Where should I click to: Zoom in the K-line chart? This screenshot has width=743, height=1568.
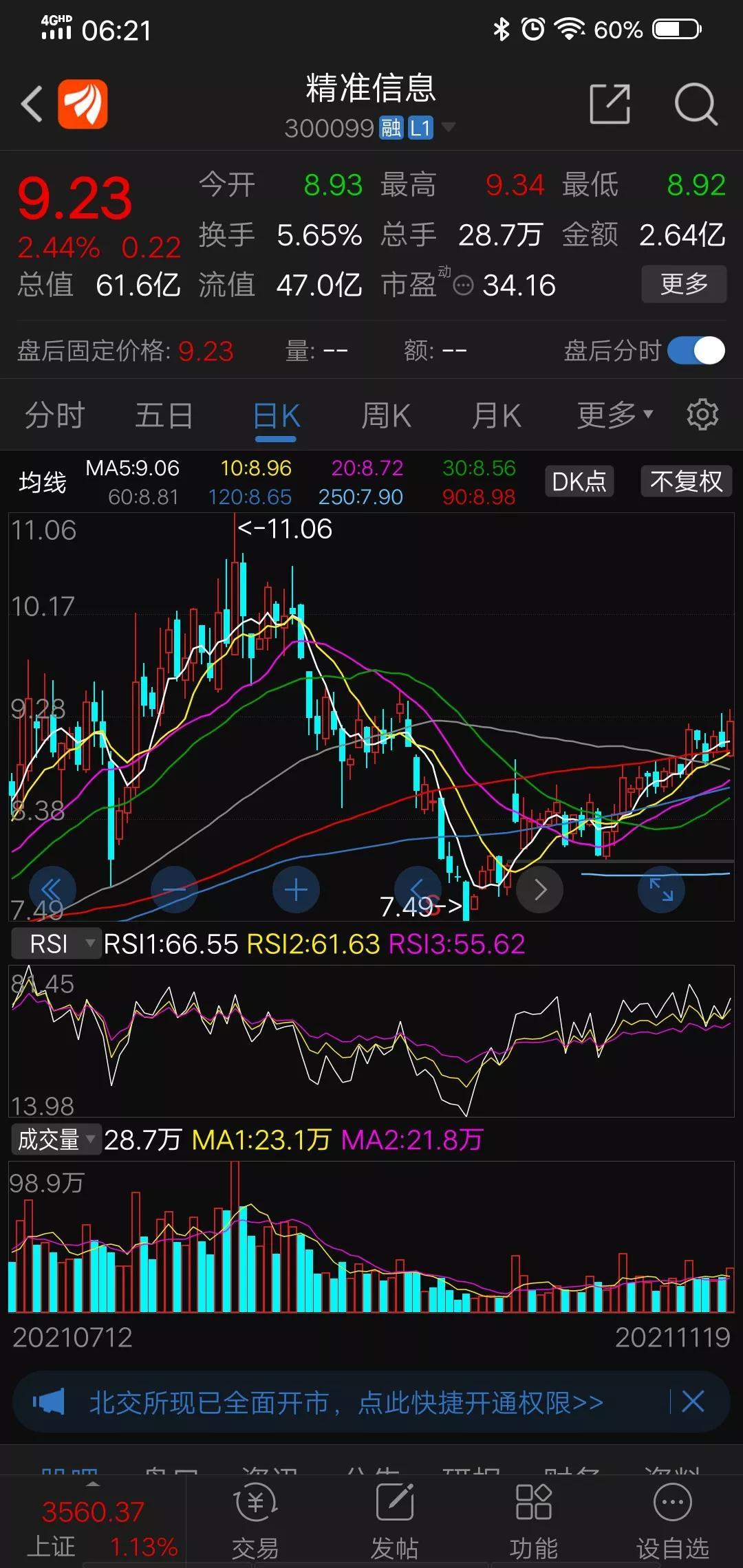point(296,889)
